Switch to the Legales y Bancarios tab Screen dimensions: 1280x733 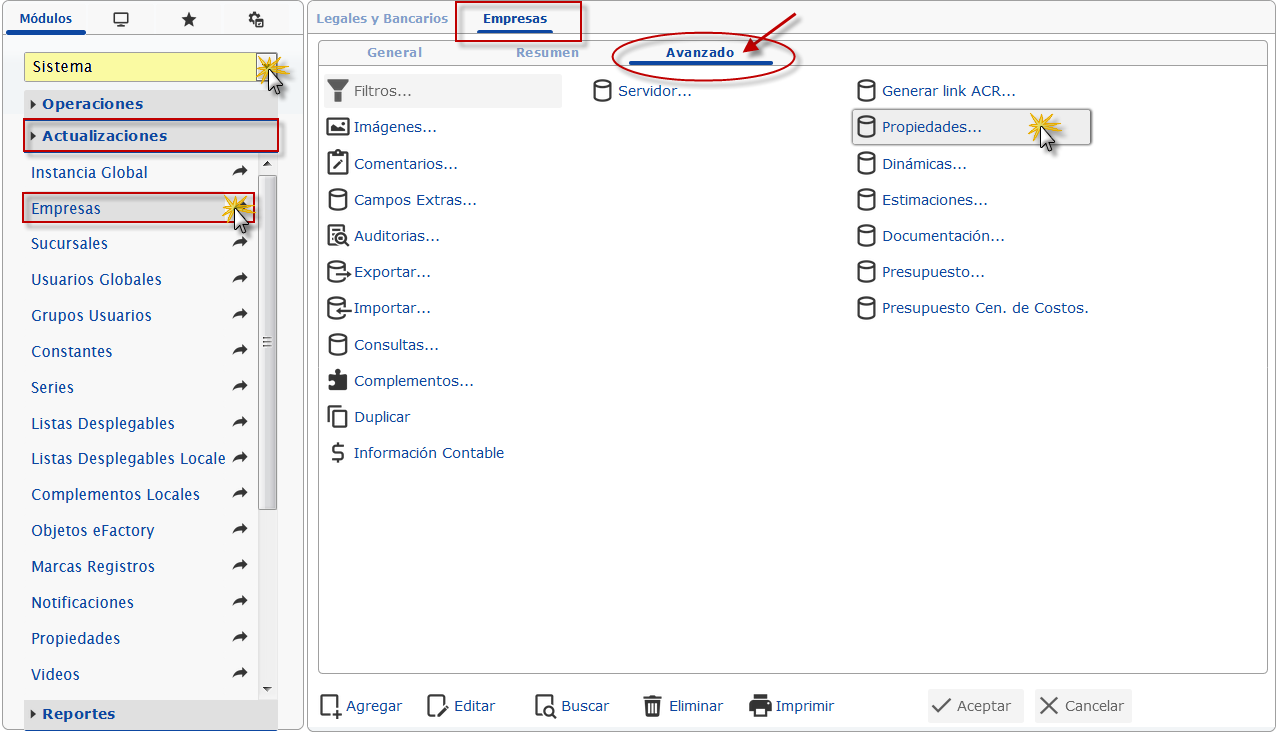(382, 19)
